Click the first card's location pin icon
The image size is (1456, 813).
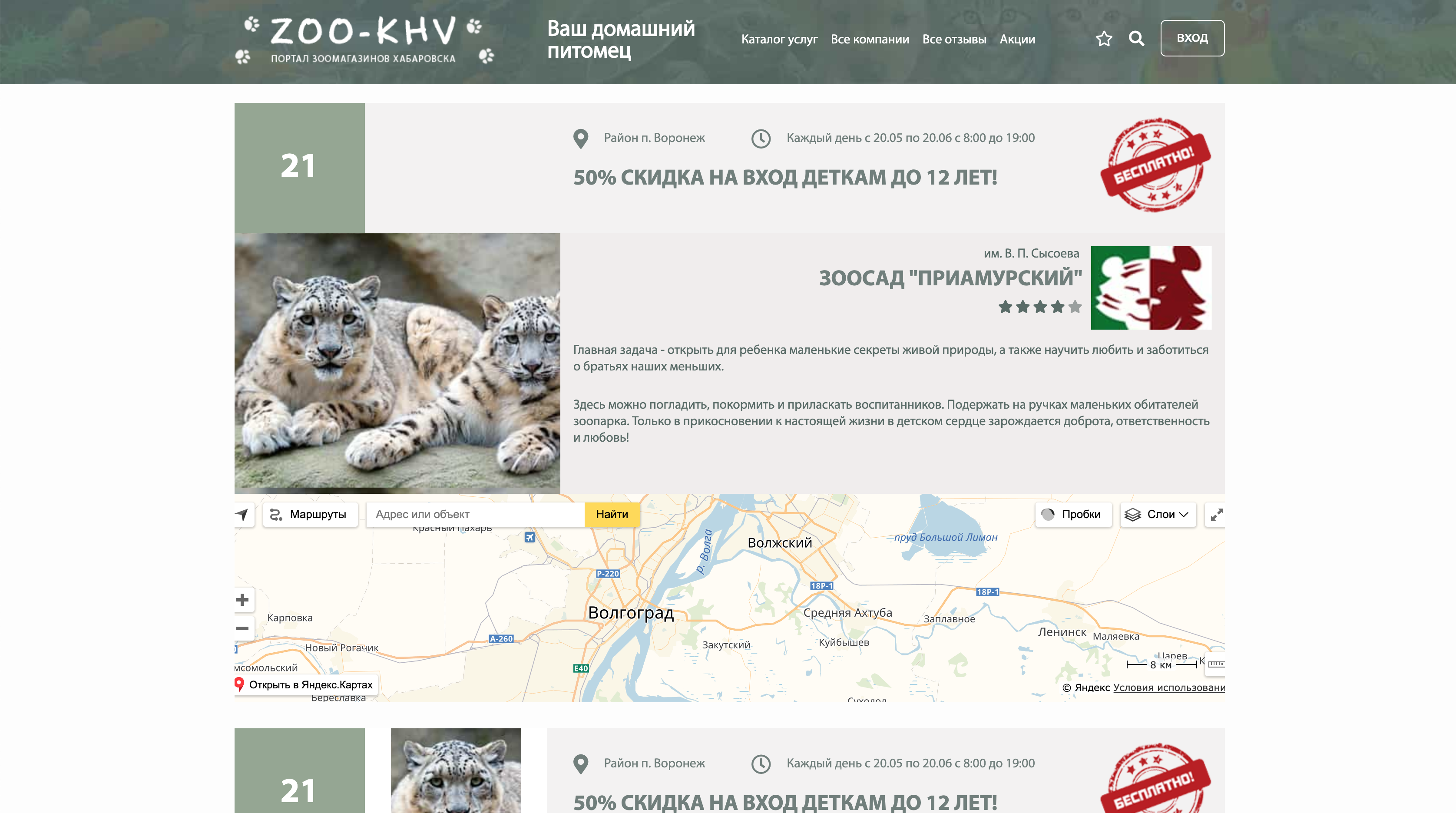click(580, 139)
